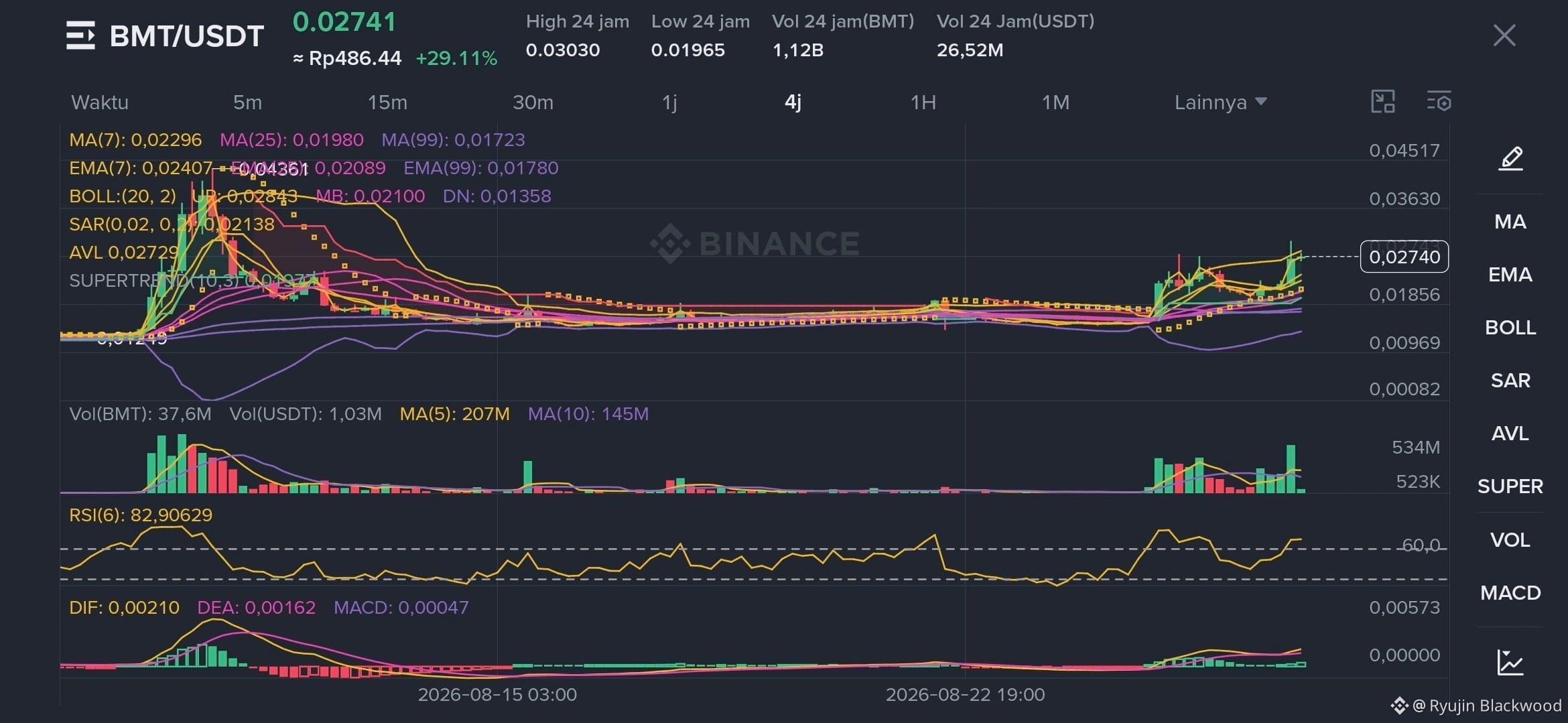Click the EMA(99) value label

[480, 168]
